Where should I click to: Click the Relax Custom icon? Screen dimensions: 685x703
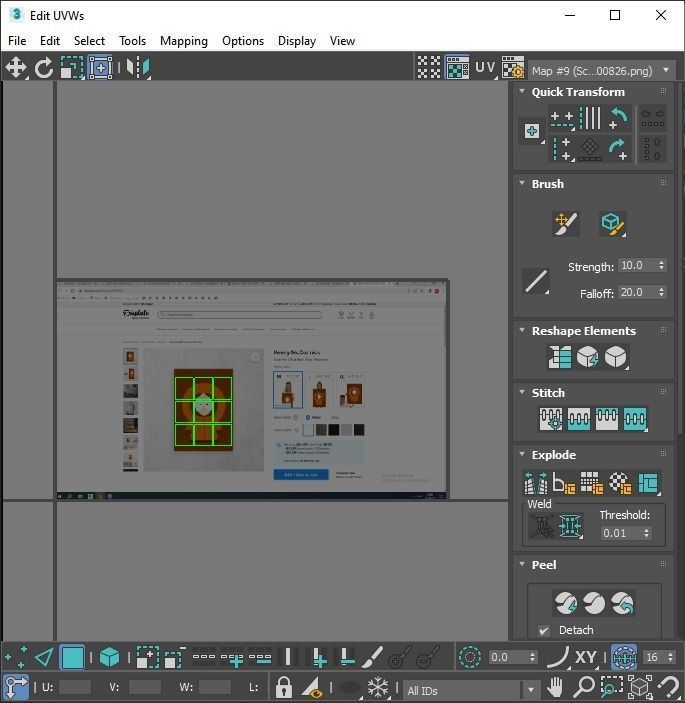click(x=616, y=357)
